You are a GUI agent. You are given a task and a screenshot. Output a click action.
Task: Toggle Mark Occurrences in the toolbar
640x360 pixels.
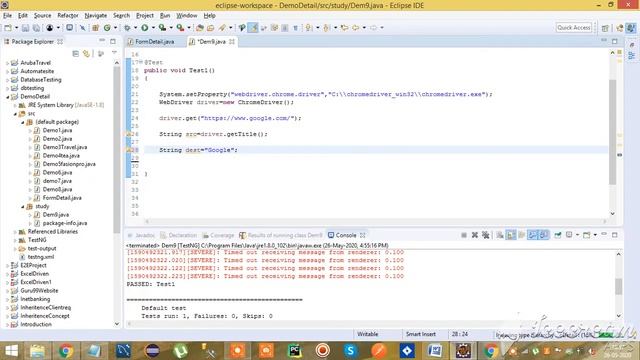[x=253, y=28]
